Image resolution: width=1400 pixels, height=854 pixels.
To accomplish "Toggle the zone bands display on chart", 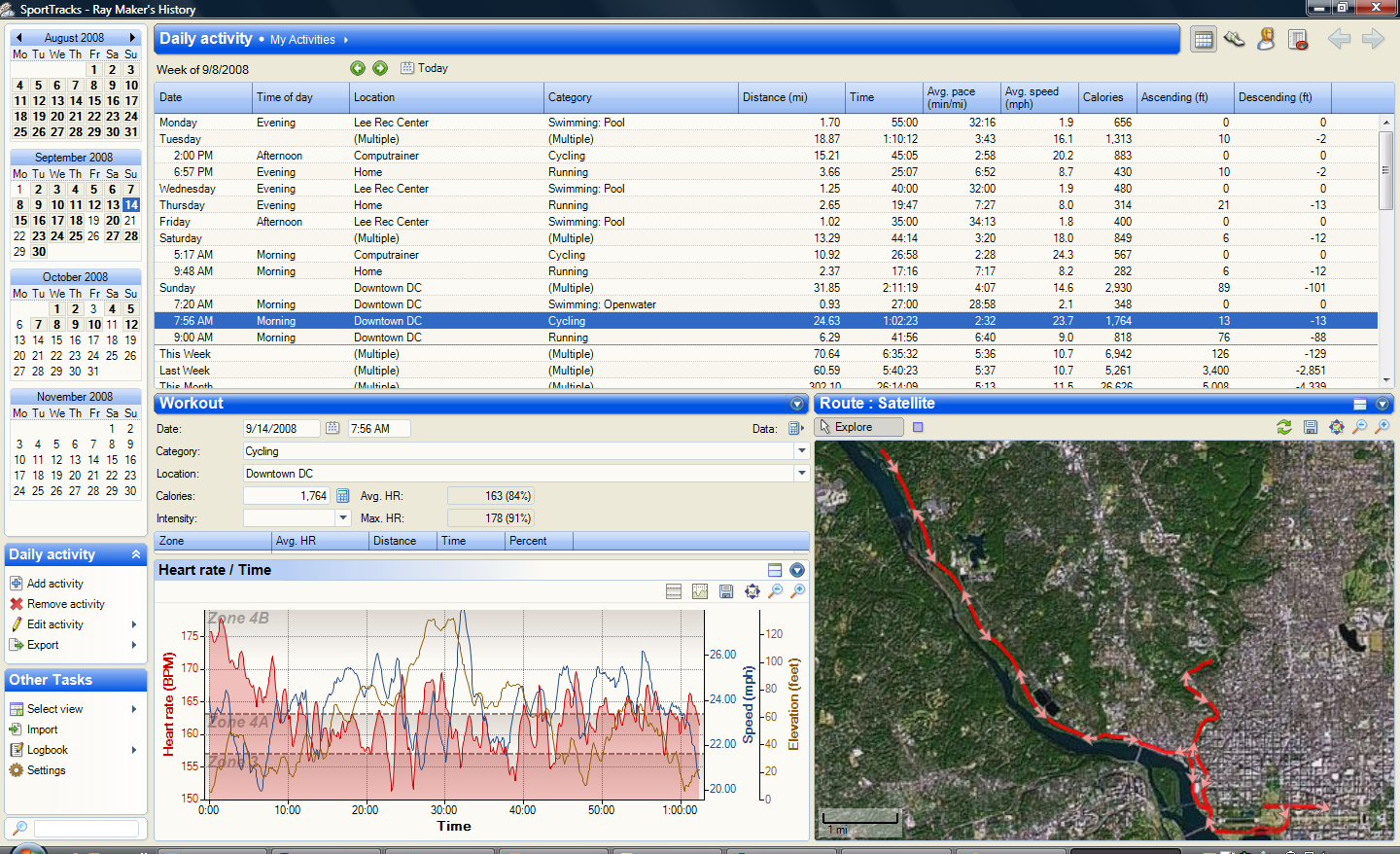I will point(674,591).
